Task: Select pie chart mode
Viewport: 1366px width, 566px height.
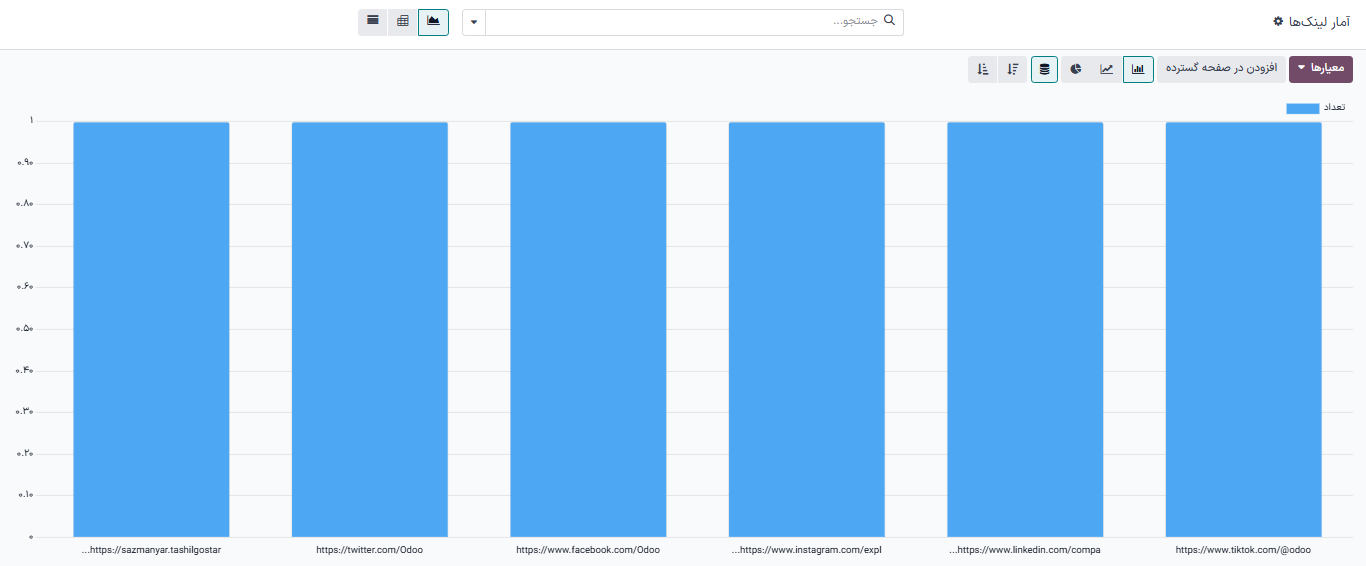Action: pos(1076,69)
